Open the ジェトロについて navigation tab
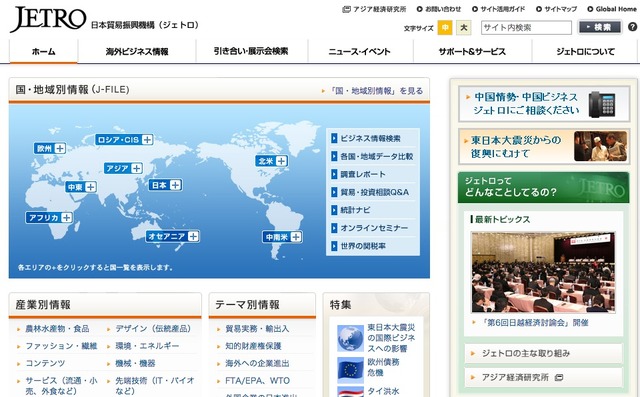640x397 pixels. pyautogui.click(x=585, y=51)
